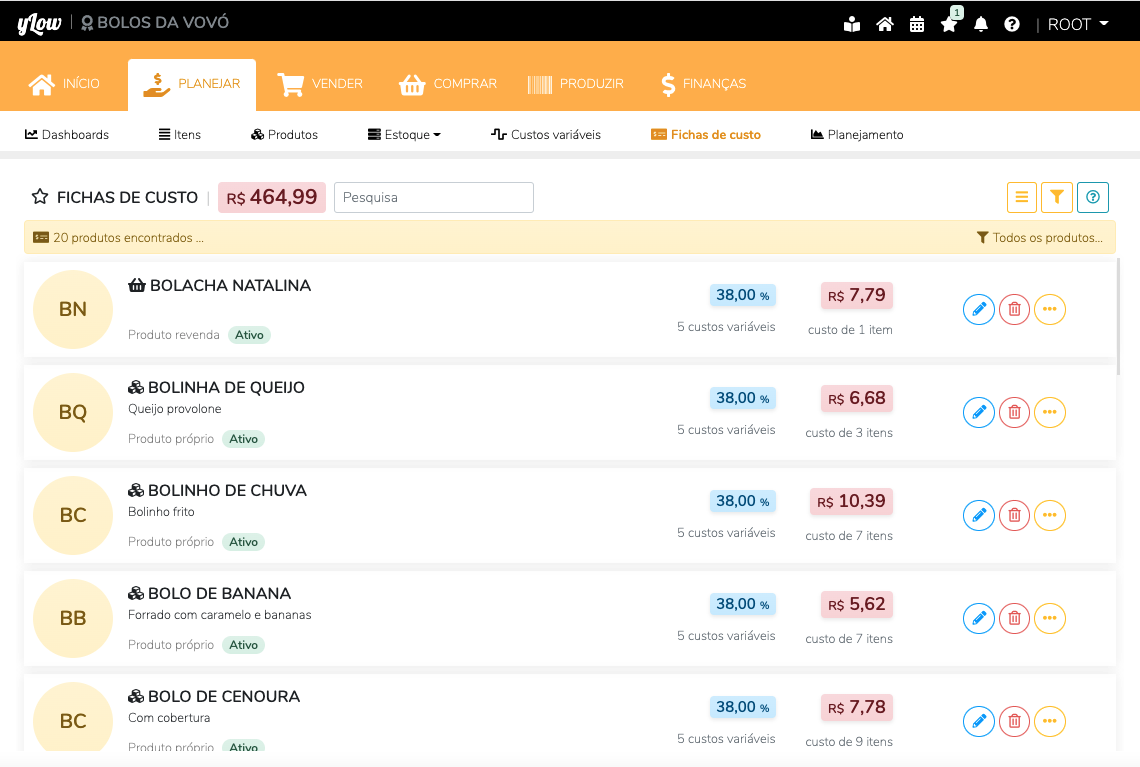Screen dimensions: 1140x767
Task: Click the edit pencil for Bolacha Natalina
Action: tap(979, 310)
